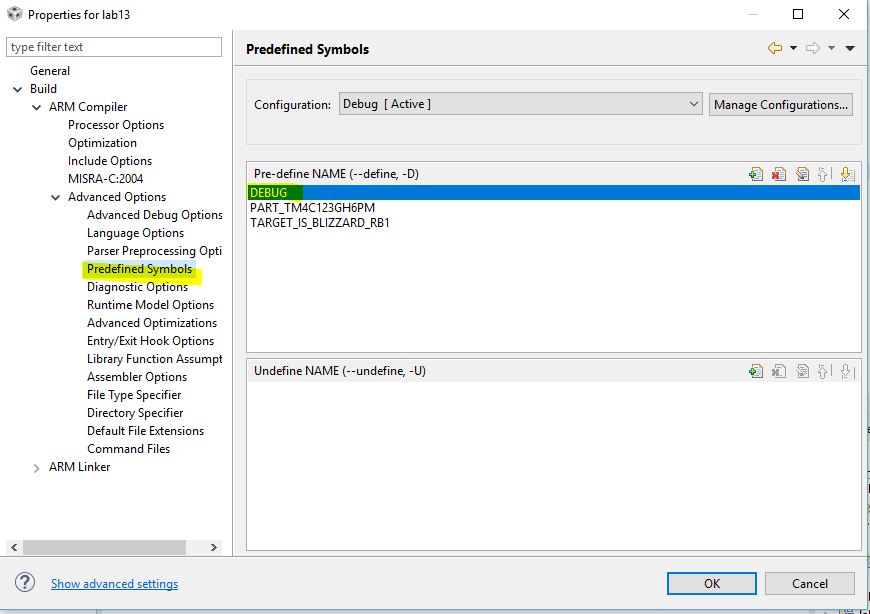Open forward navigation history dropdown

(x=831, y=48)
